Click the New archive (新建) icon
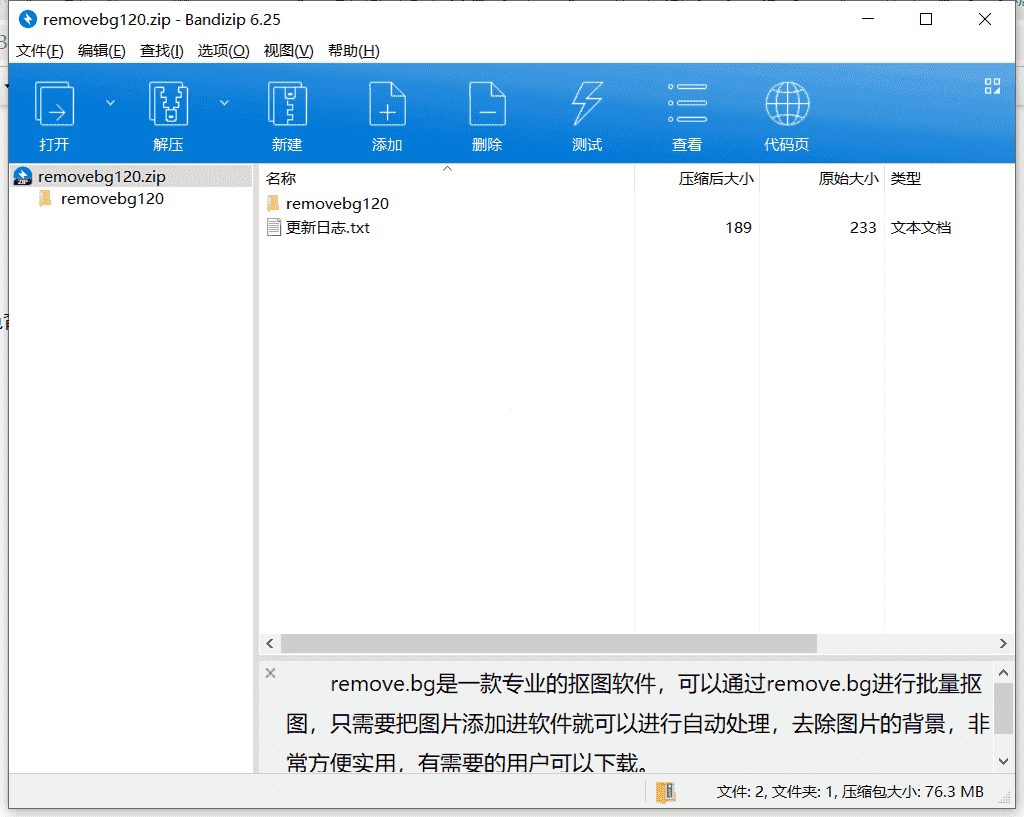Image resolution: width=1024 pixels, height=817 pixels. (287, 104)
